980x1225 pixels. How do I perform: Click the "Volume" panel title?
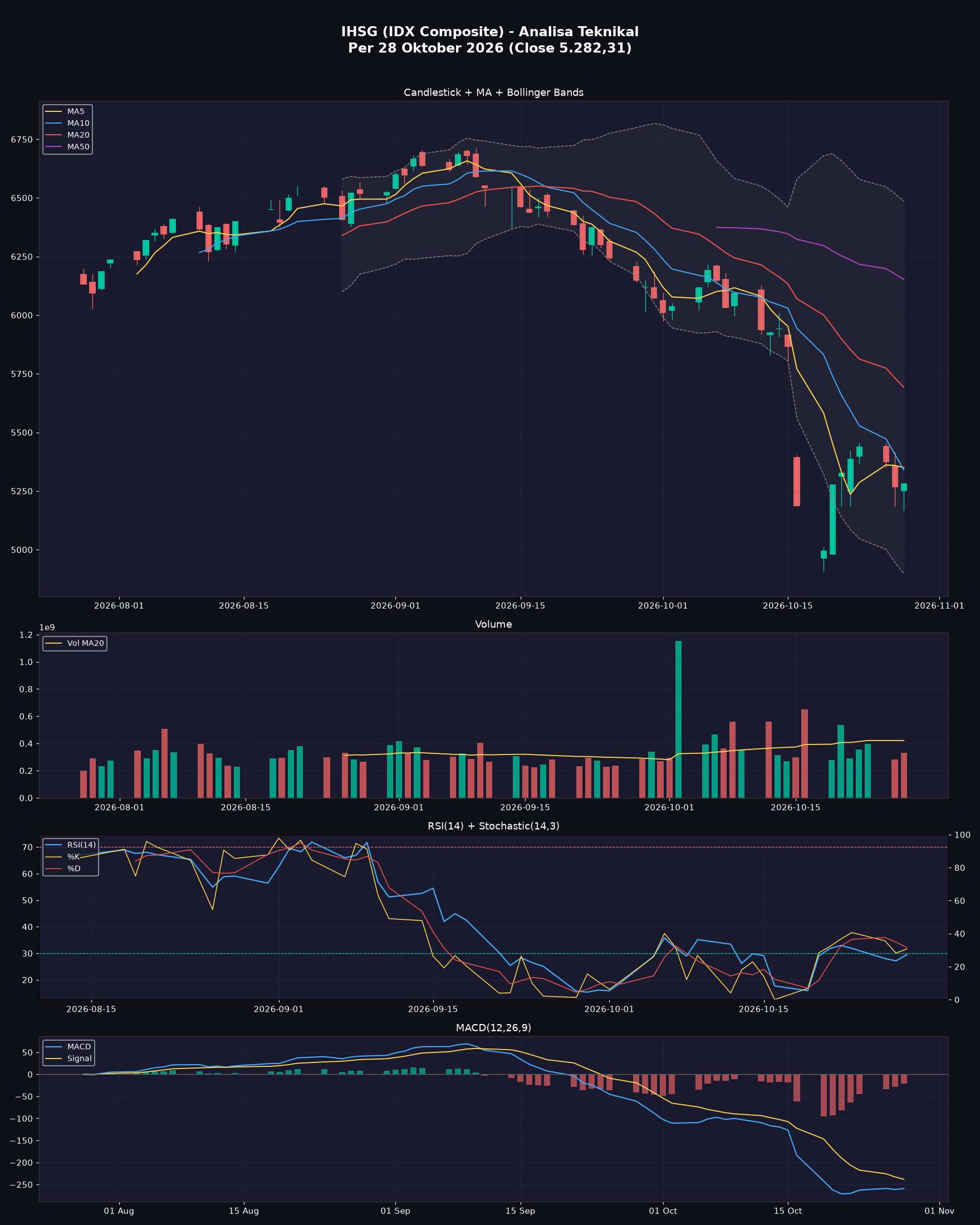[x=493, y=624]
